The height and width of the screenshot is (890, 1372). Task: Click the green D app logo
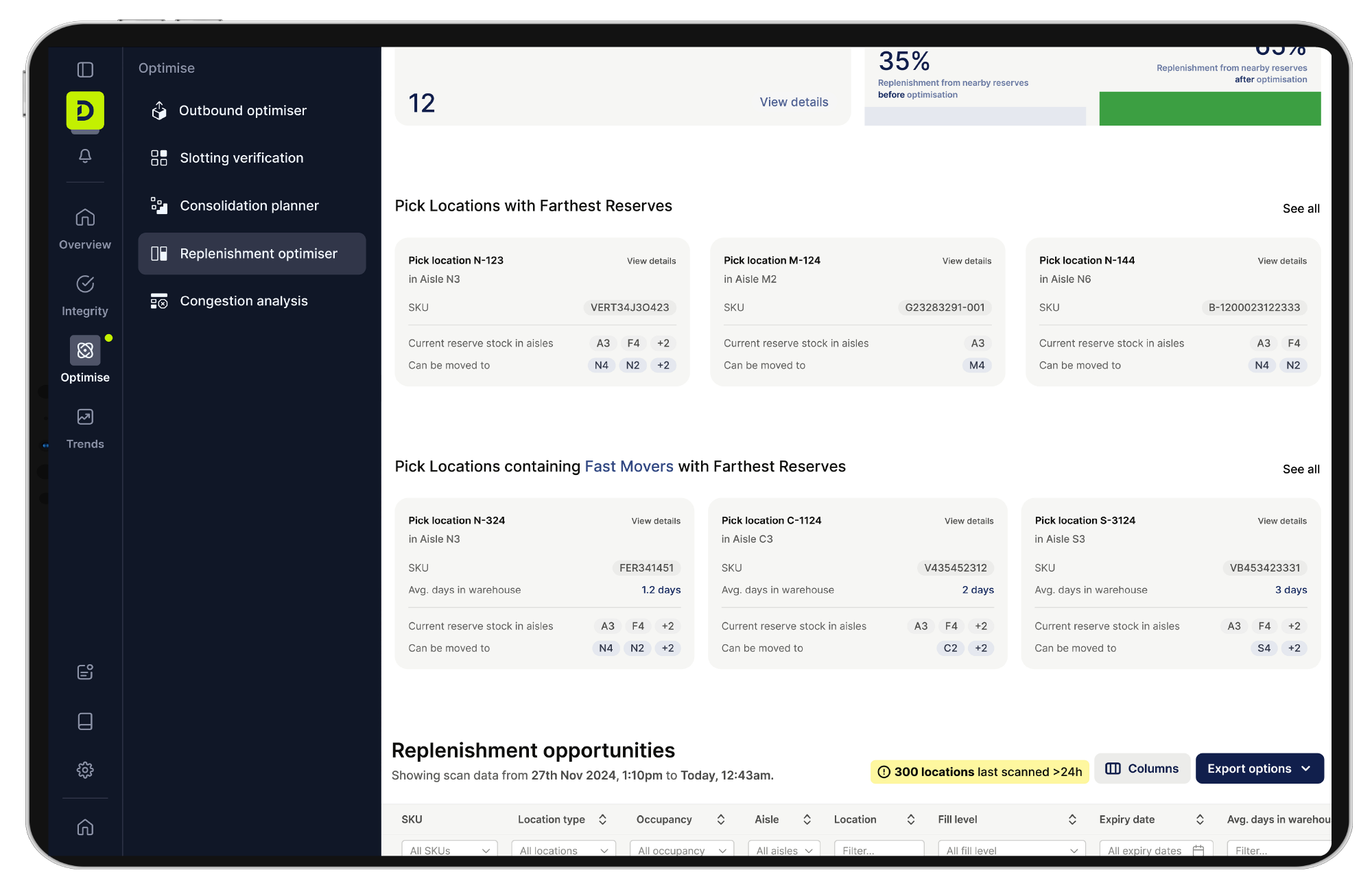point(85,110)
